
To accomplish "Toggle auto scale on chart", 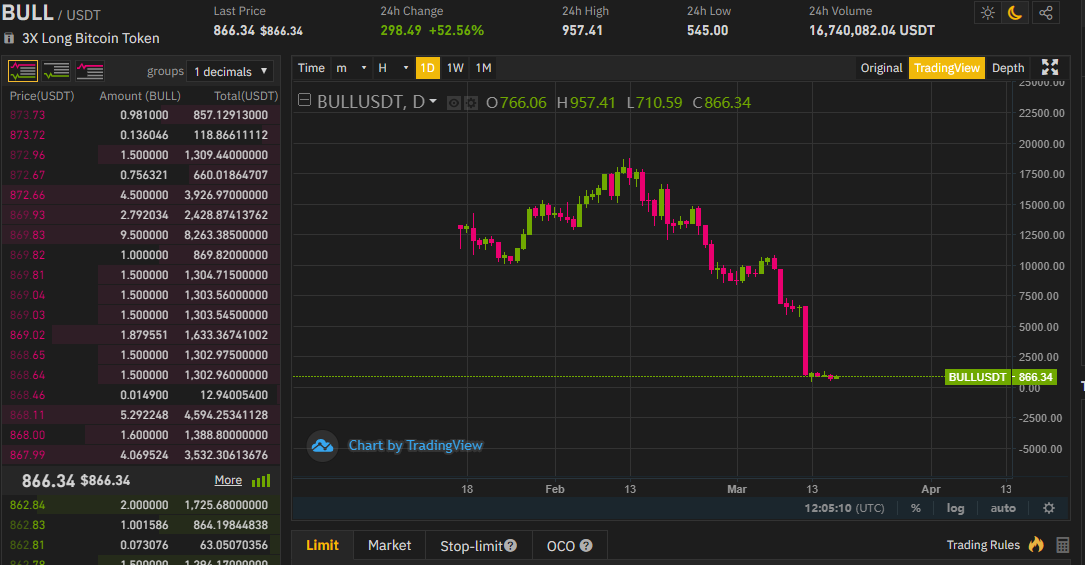I will tap(1003, 508).
